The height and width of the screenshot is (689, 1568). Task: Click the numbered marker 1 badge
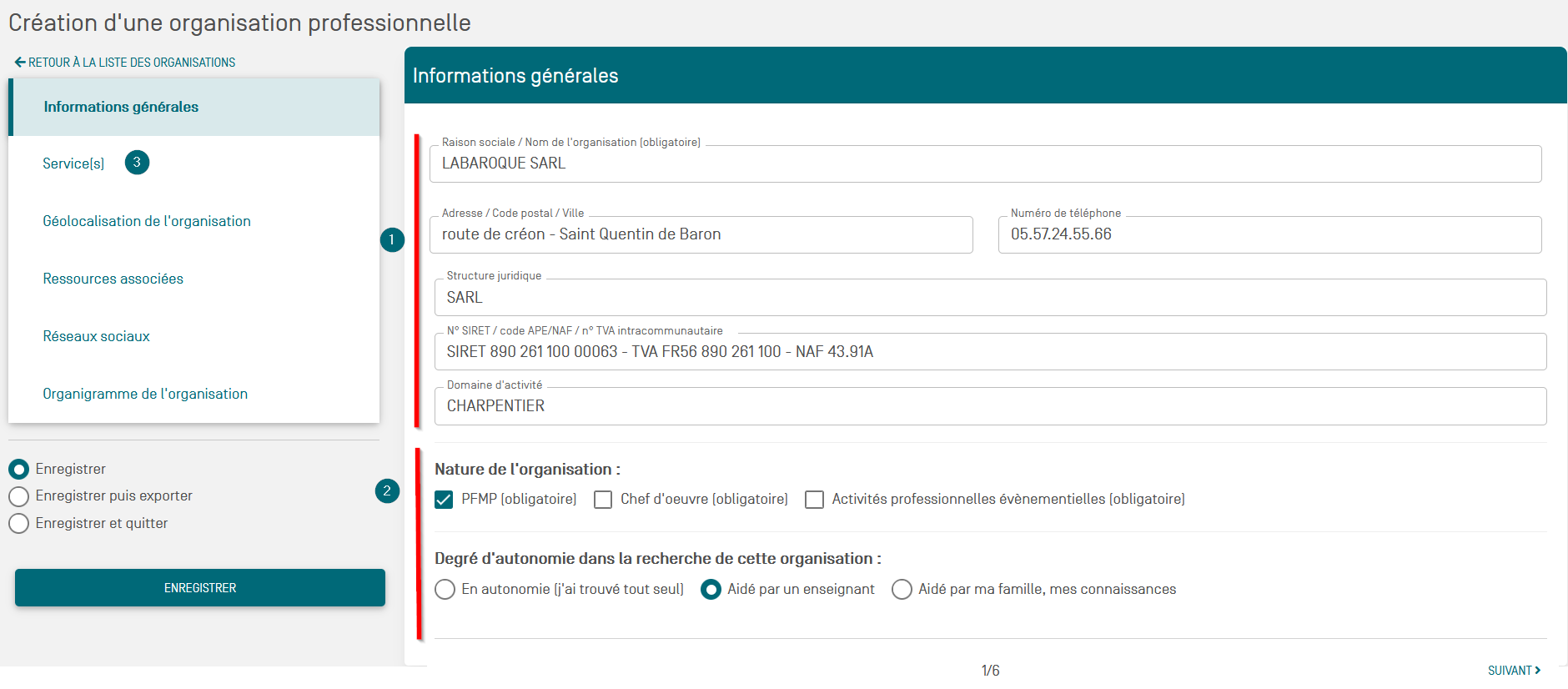[392, 240]
